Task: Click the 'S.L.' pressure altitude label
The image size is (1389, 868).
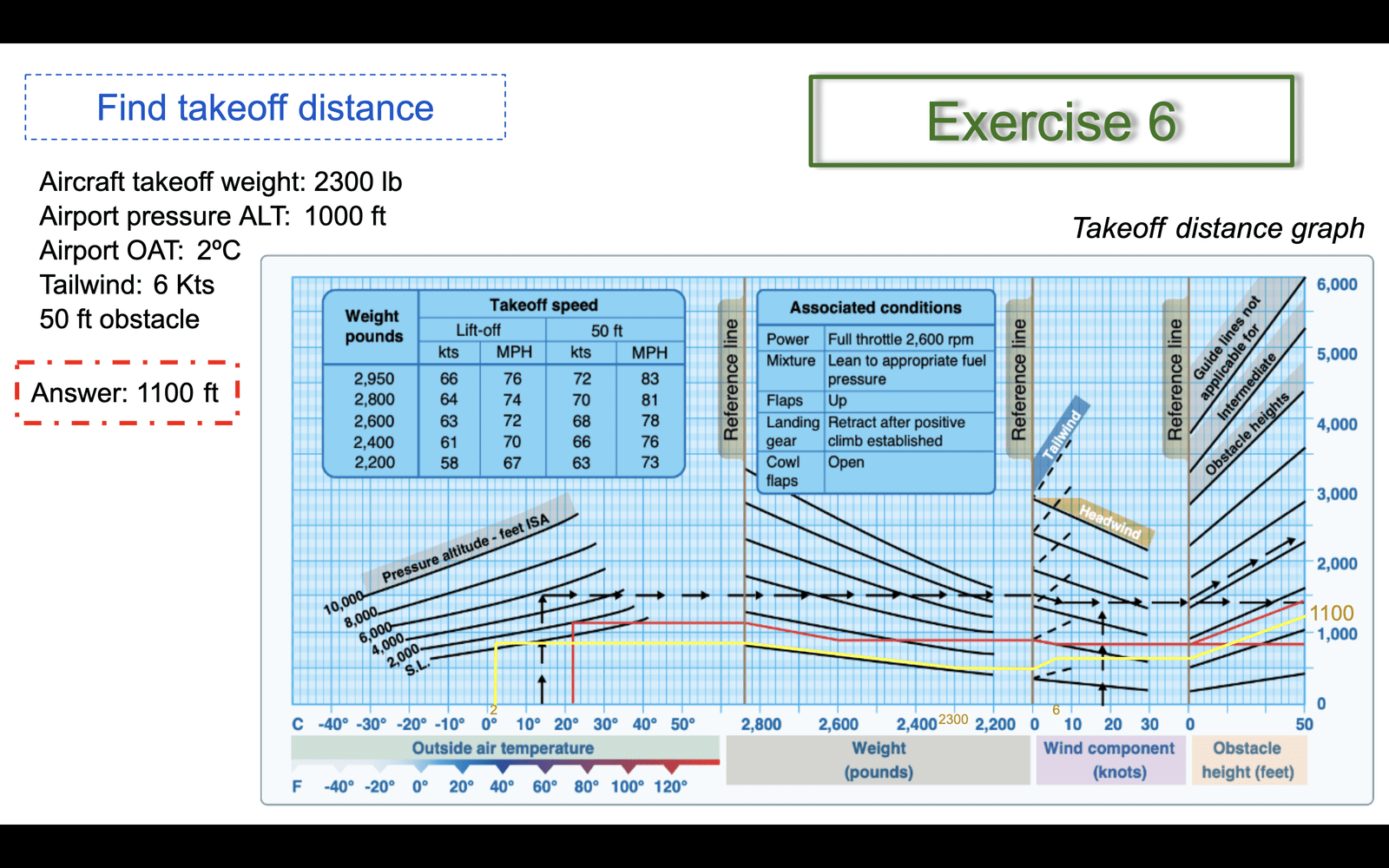Action: pos(417,667)
